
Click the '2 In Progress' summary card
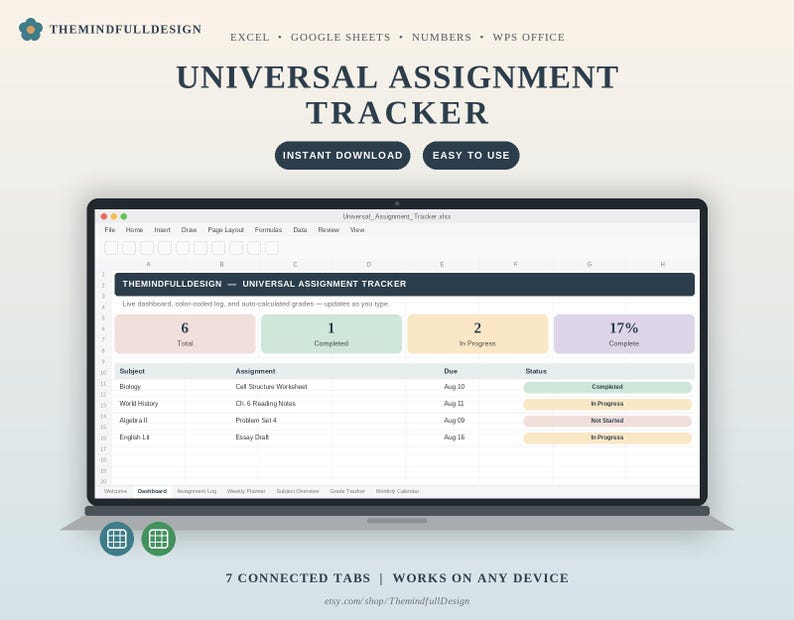point(478,334)
